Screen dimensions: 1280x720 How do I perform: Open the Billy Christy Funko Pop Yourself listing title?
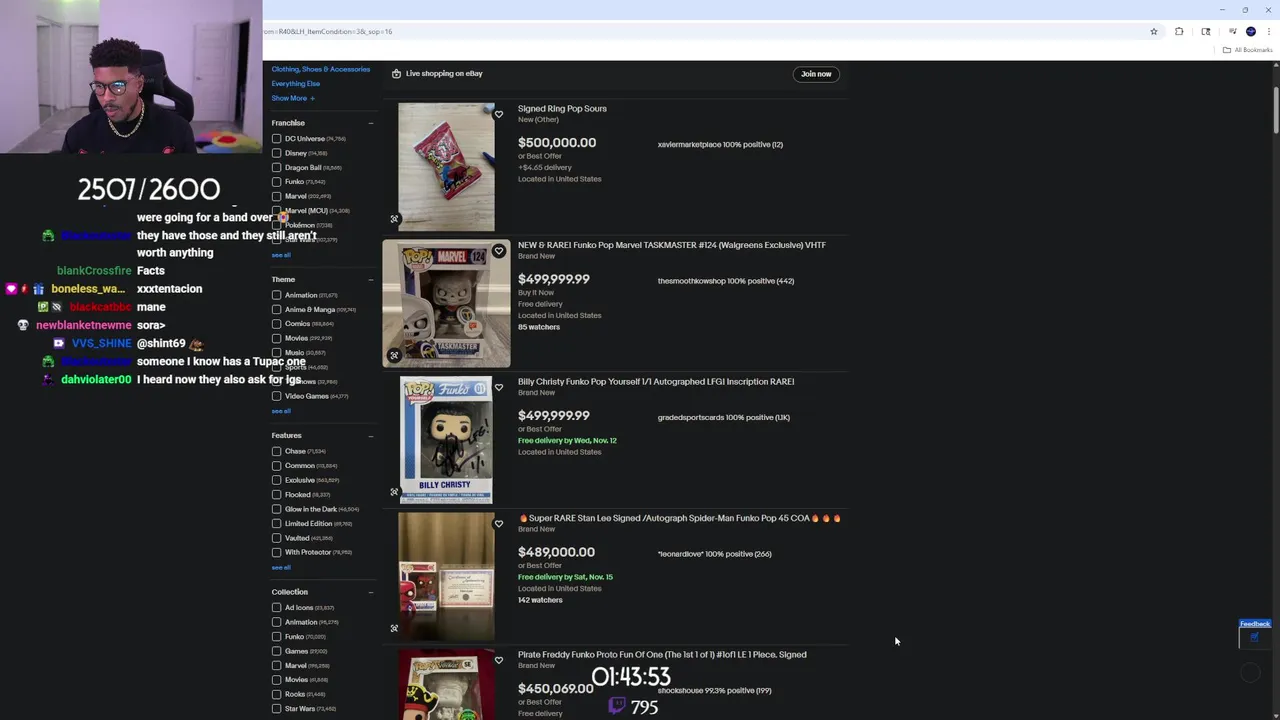[x=656, y=381]
